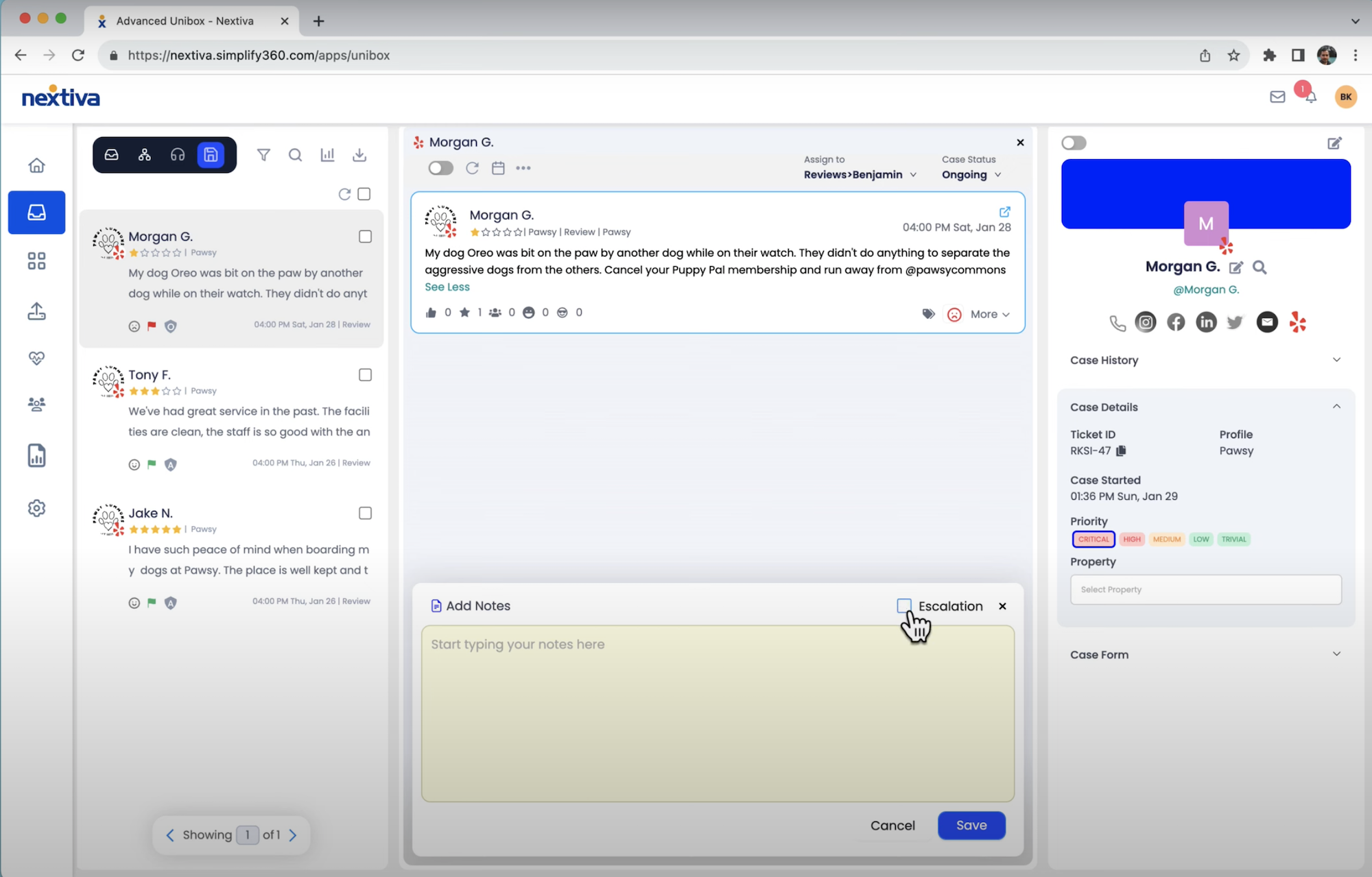Open the calendar icon in conversation header
This screenshot has width=1372, height=877.
coord(498,168)
